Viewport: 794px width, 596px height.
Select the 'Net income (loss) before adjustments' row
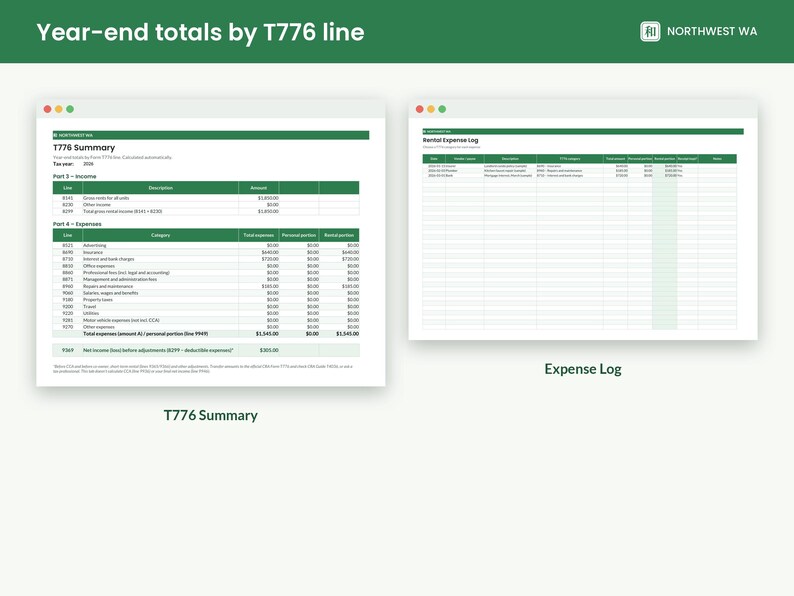click(206, 350)
